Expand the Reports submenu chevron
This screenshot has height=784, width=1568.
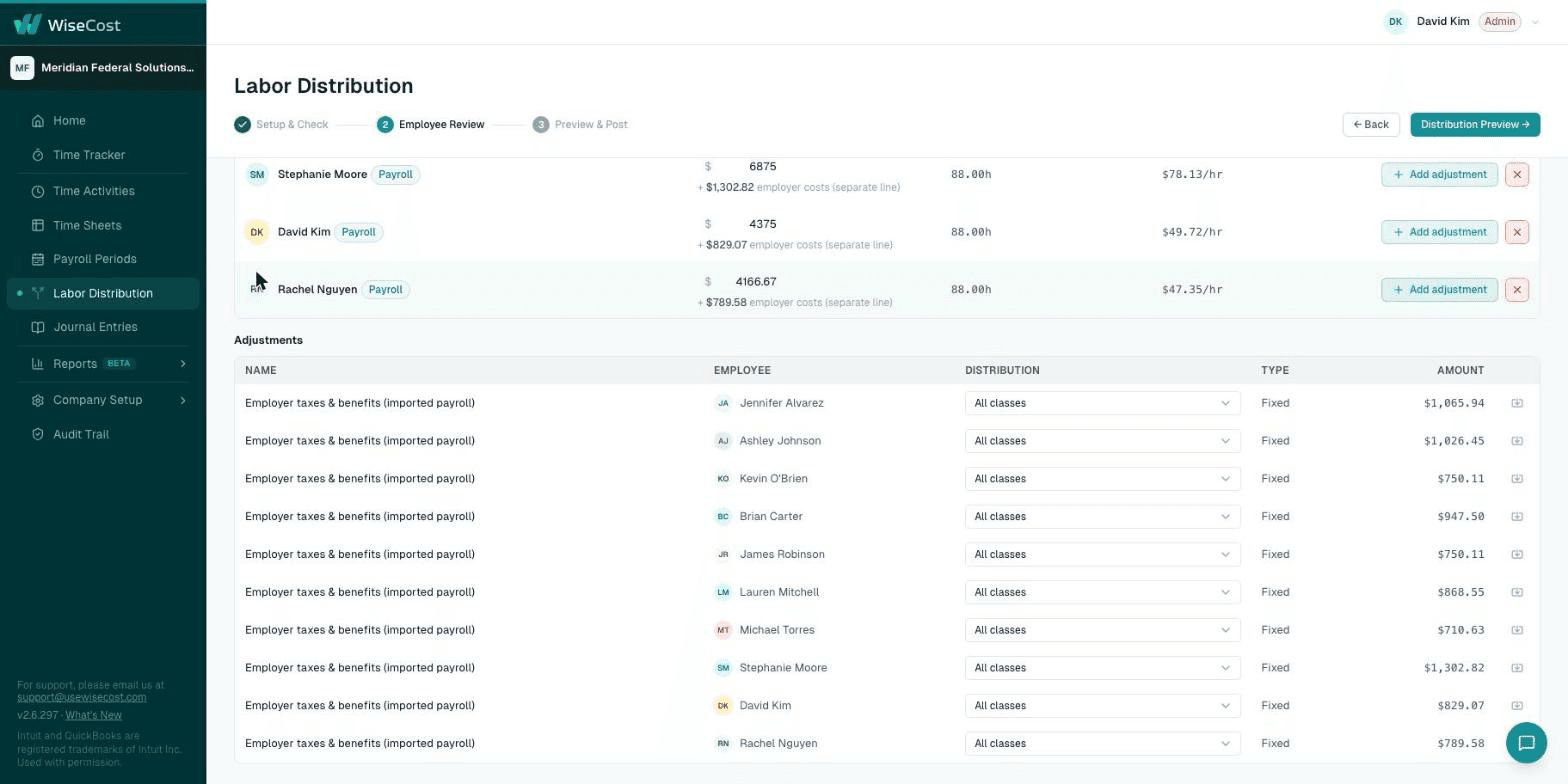[183, 364]
